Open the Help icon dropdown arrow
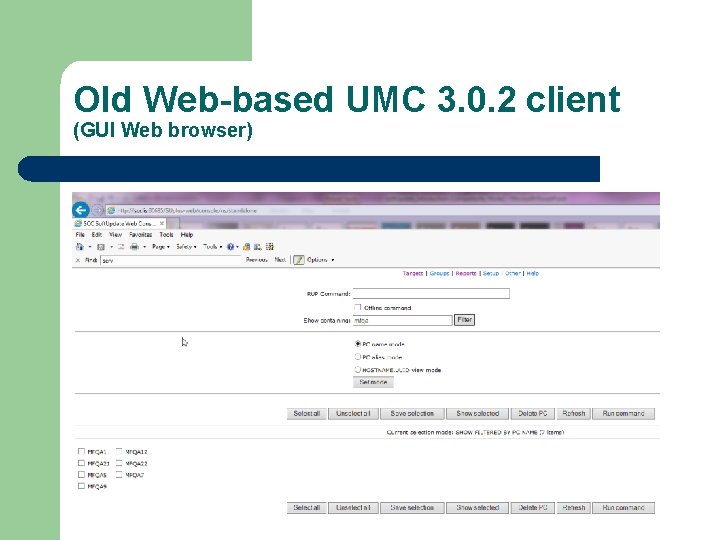 tap(237, 247)
